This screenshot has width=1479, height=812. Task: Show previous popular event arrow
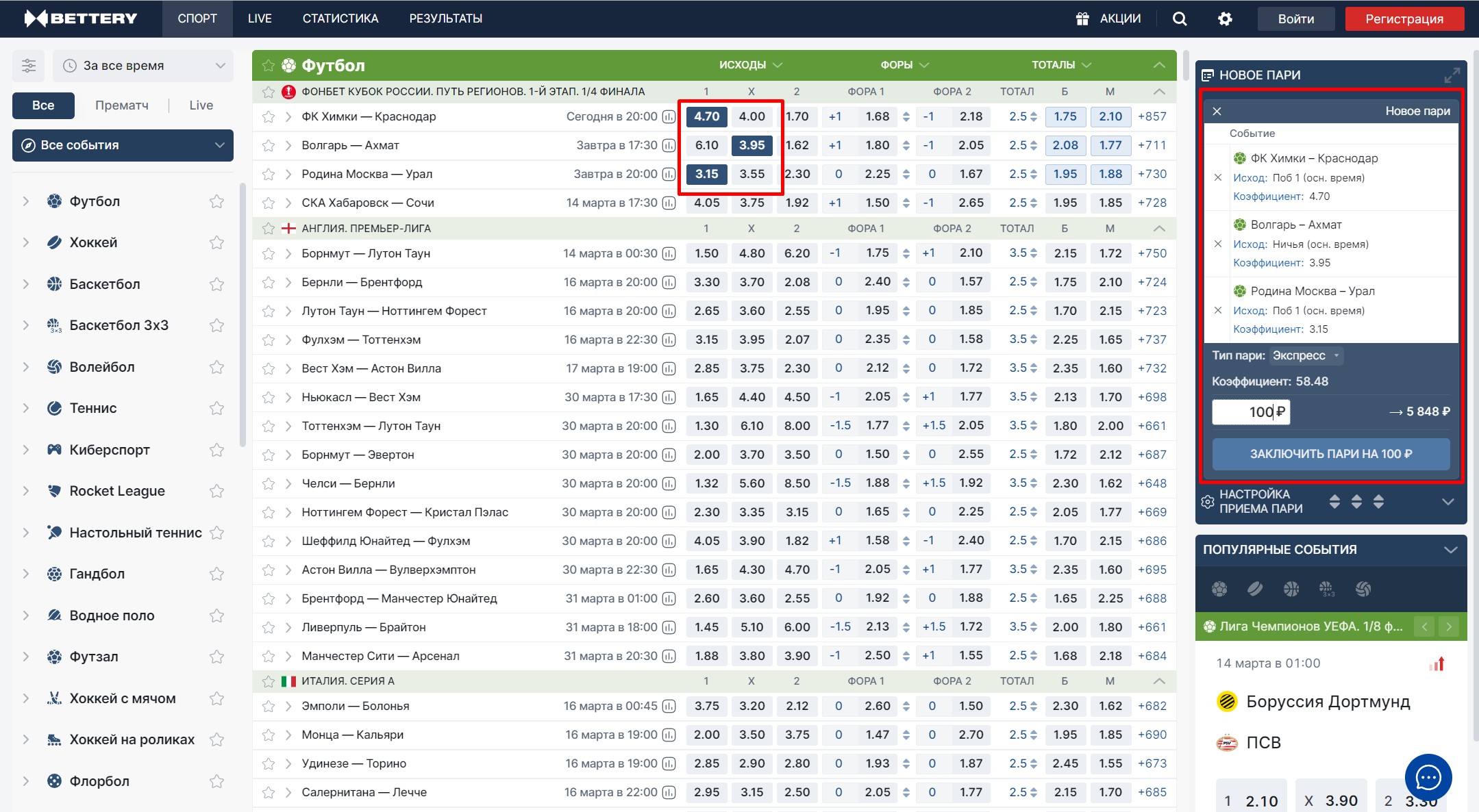click(1424, 626)
